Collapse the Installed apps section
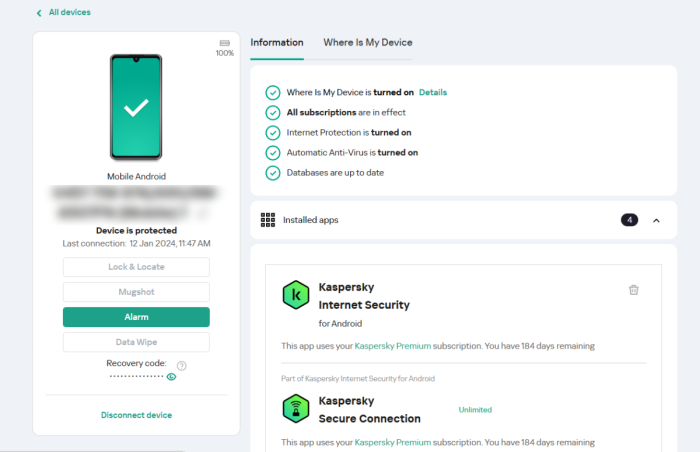700x452 pixels. point(656,220)
